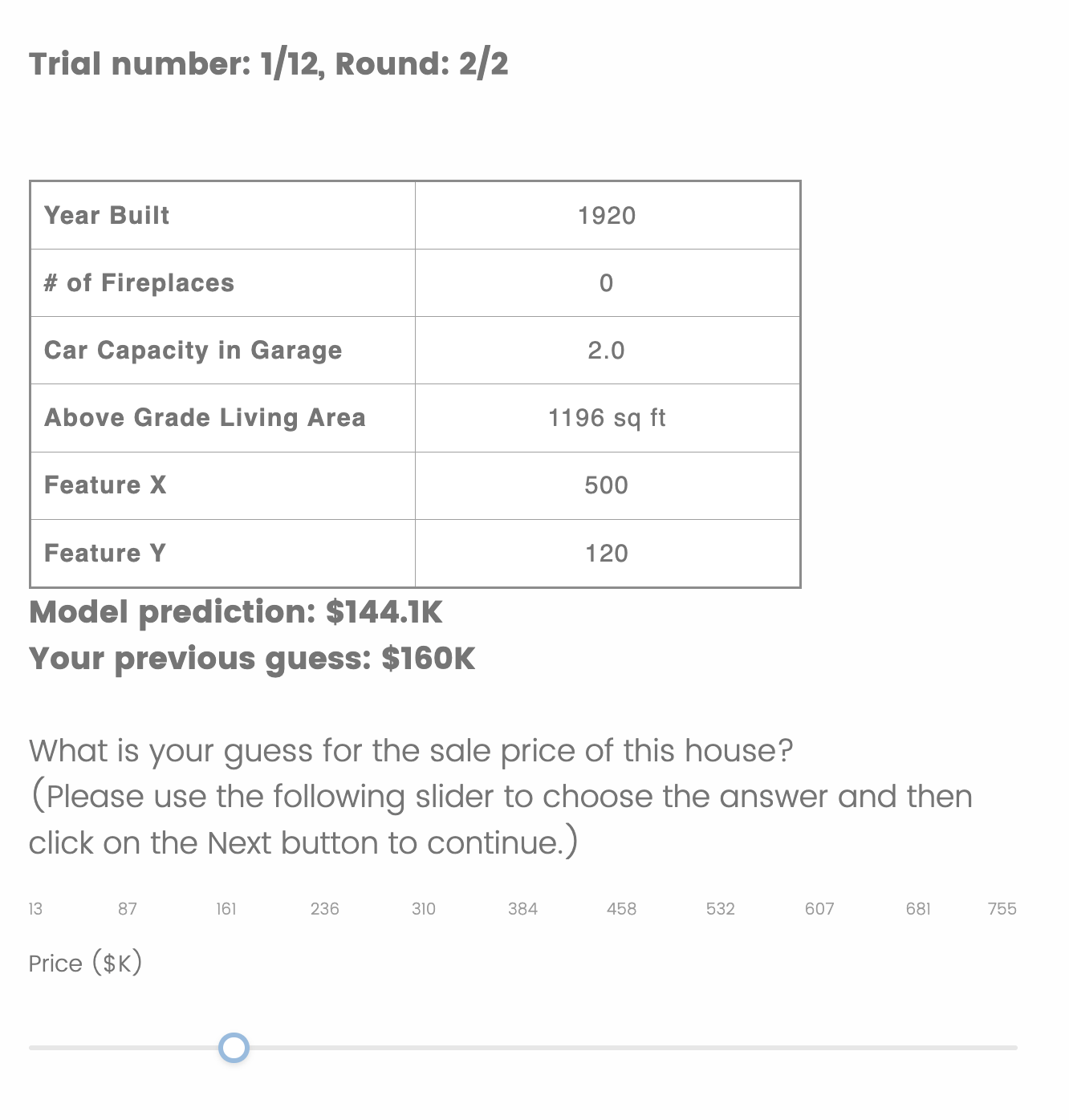The width and height of the screenshot is (1069, 1120).
Task: Click the Price ($K) slider label
Action: coord(85,964)
